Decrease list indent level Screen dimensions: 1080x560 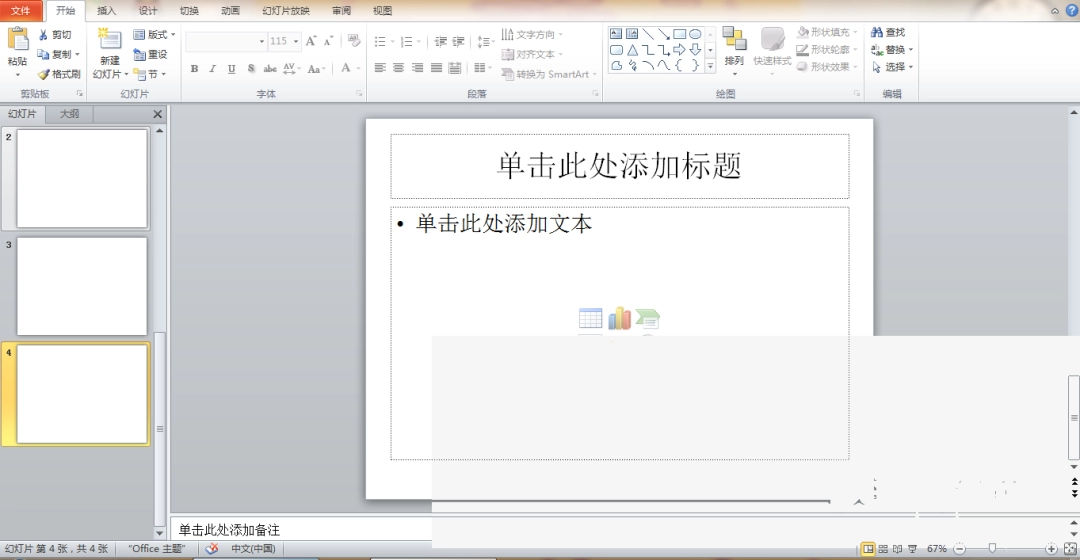click(x=441, y=41)
